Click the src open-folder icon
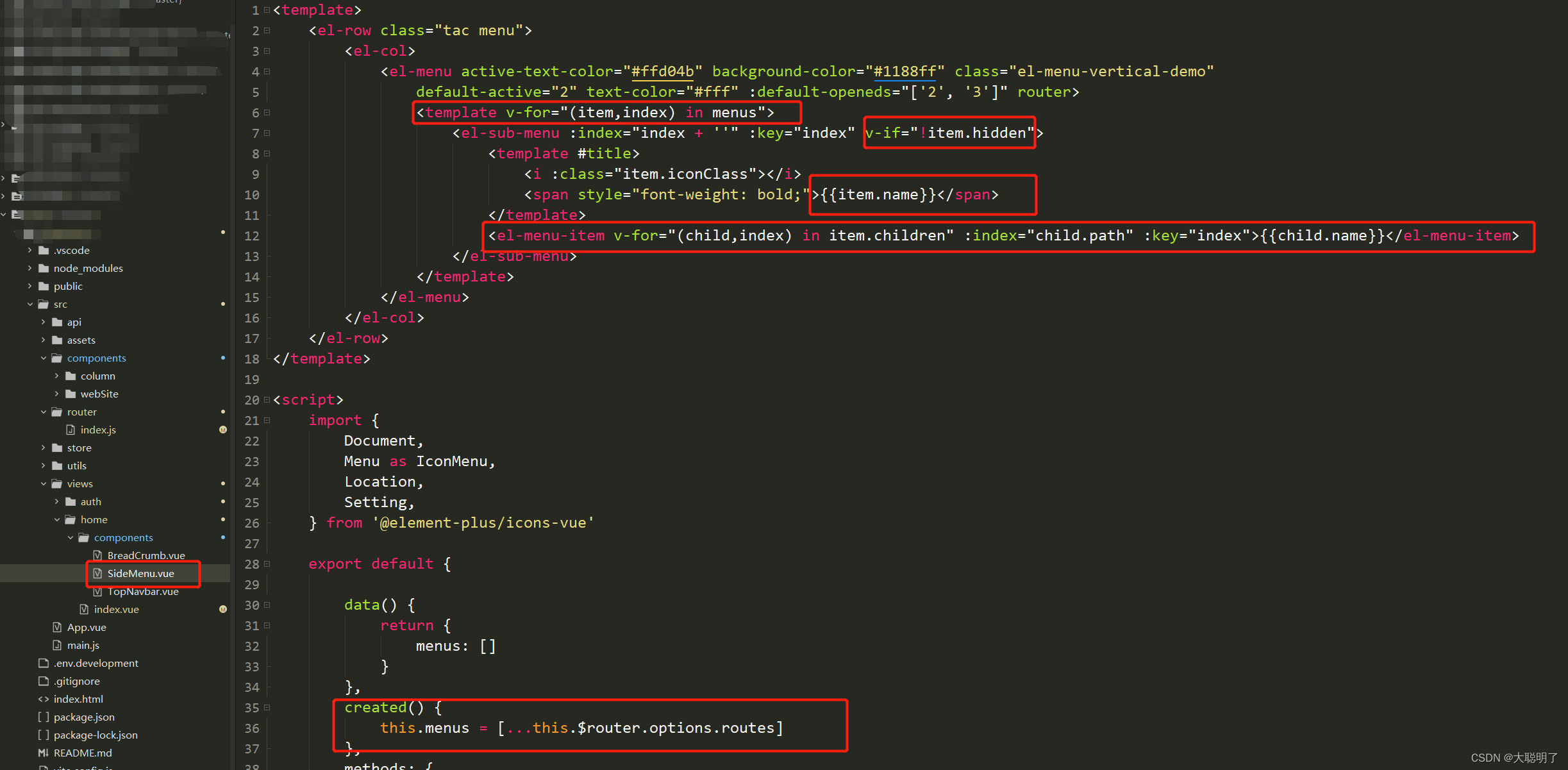Viewport: 1568px width, 770px height. 44,304
